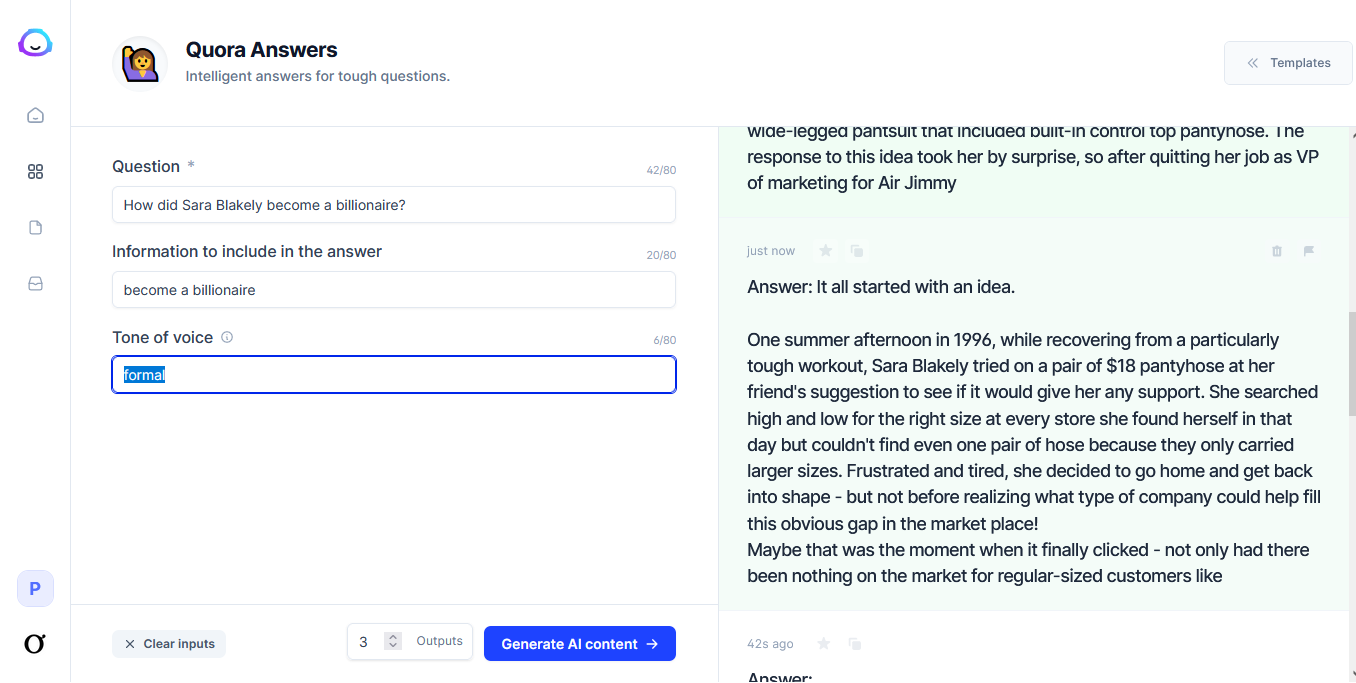This screenshot has width=1356, height=683.
Task: Focus the Question input field
Action: [394, 205]
